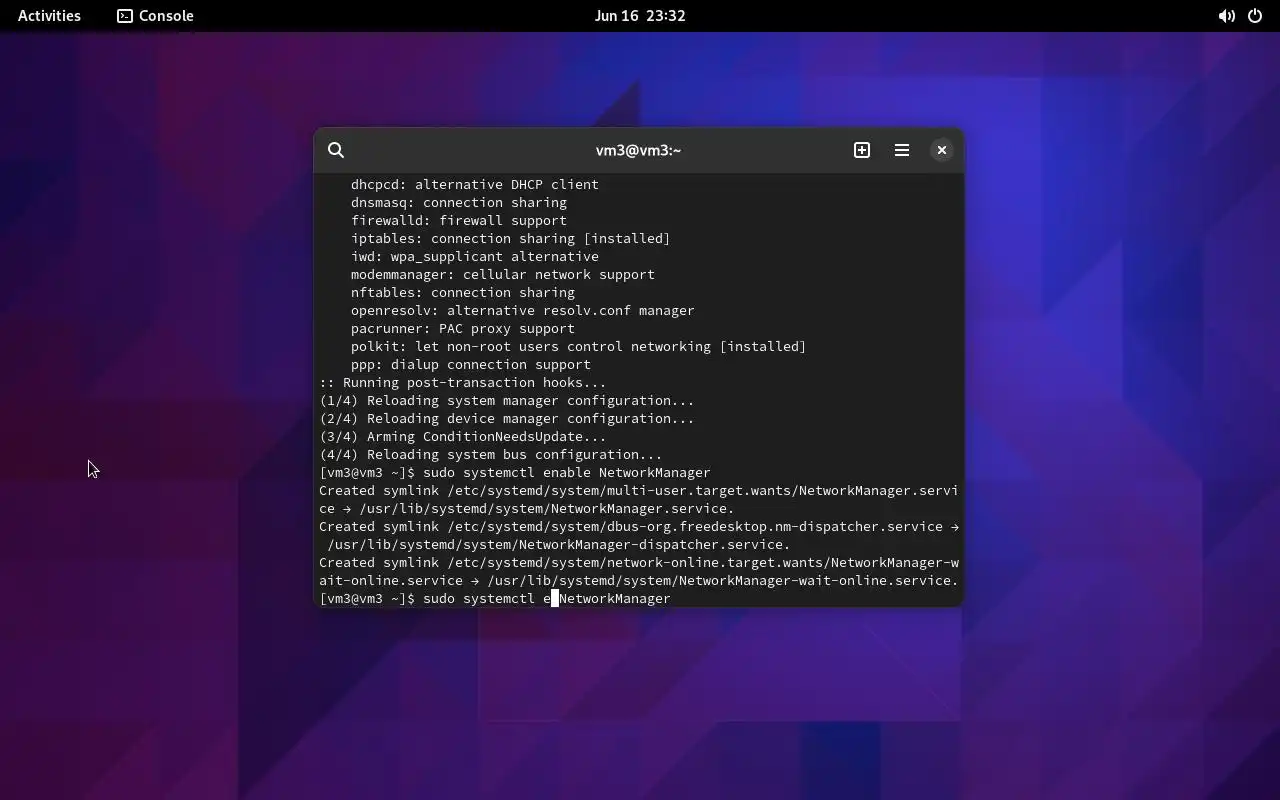Click the multi-user.target.wants symlink line
The height and width of the screenshot is (800, 1280).
click(638, 490)
